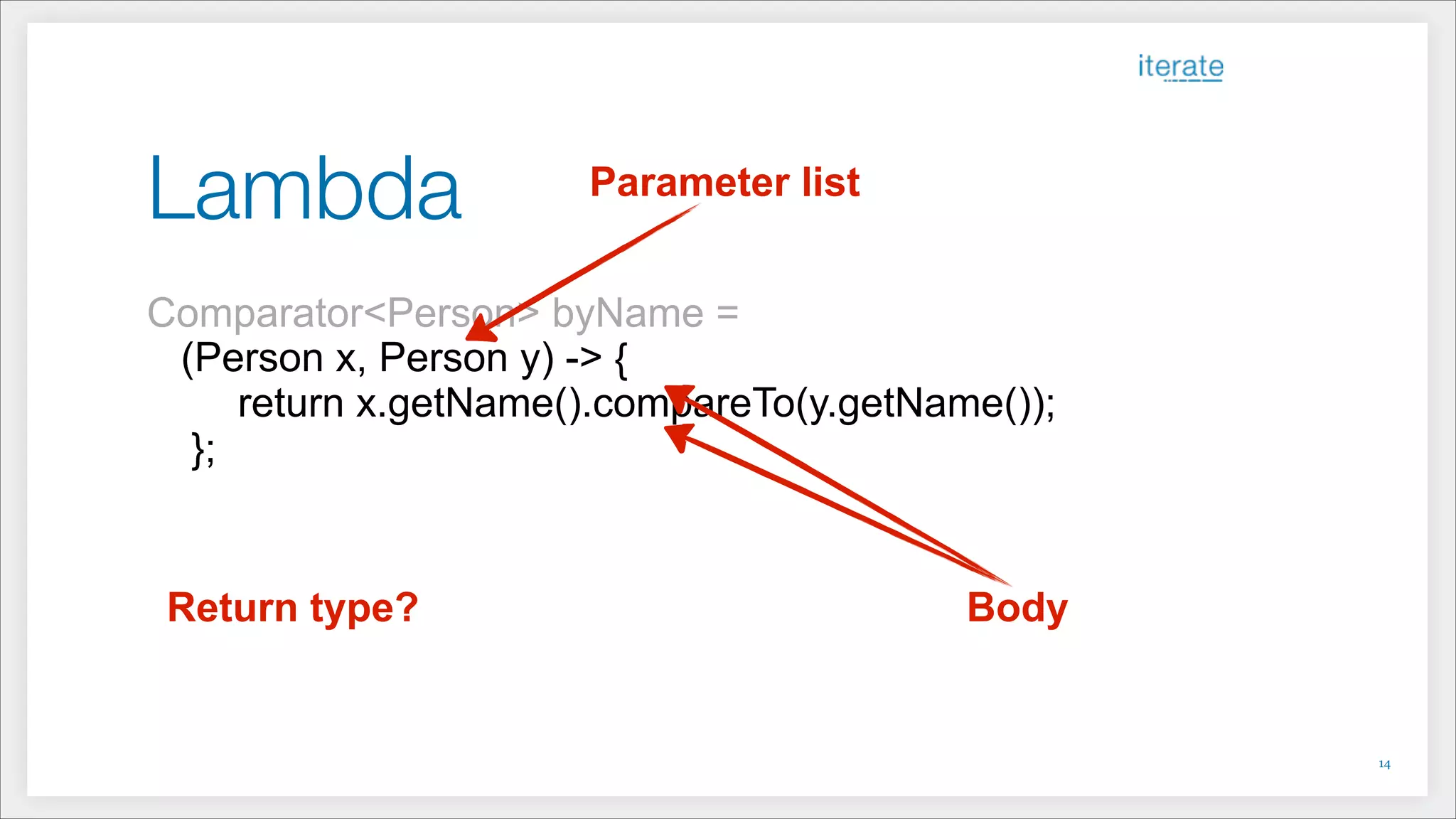Click the iterate logo
This screenshot has height=819, width=1456.
[x=1181, y=67]
